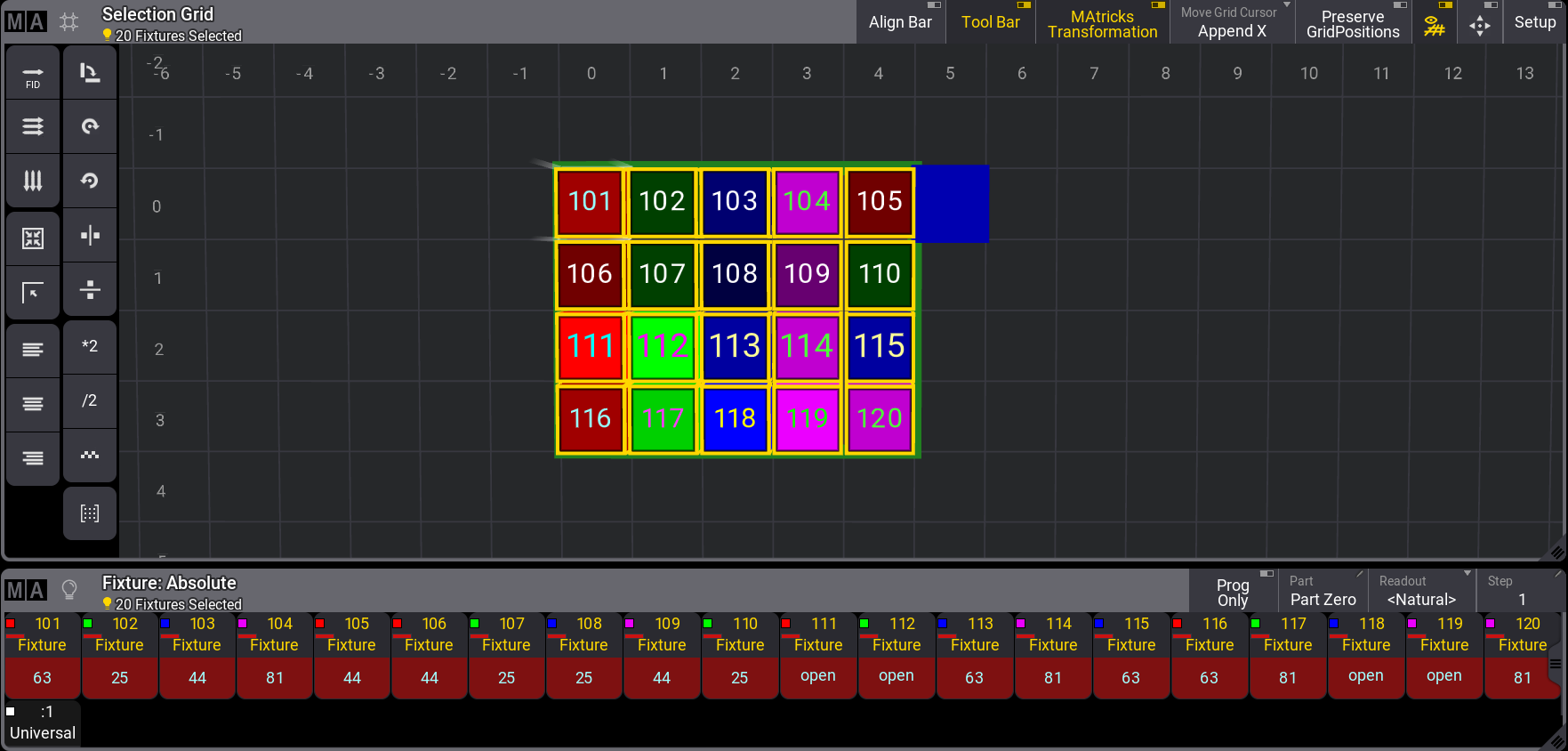The width and height of the screenshot is (1568, 751).
Task: Click the dotted matrix bracket icon
Action: pyautogui.click(x=90, y=513)
